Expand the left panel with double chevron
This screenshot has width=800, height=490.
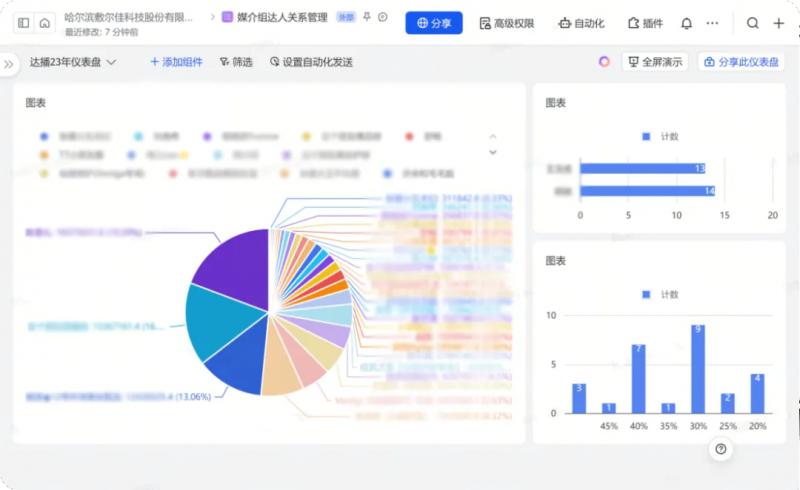(9, 63)
